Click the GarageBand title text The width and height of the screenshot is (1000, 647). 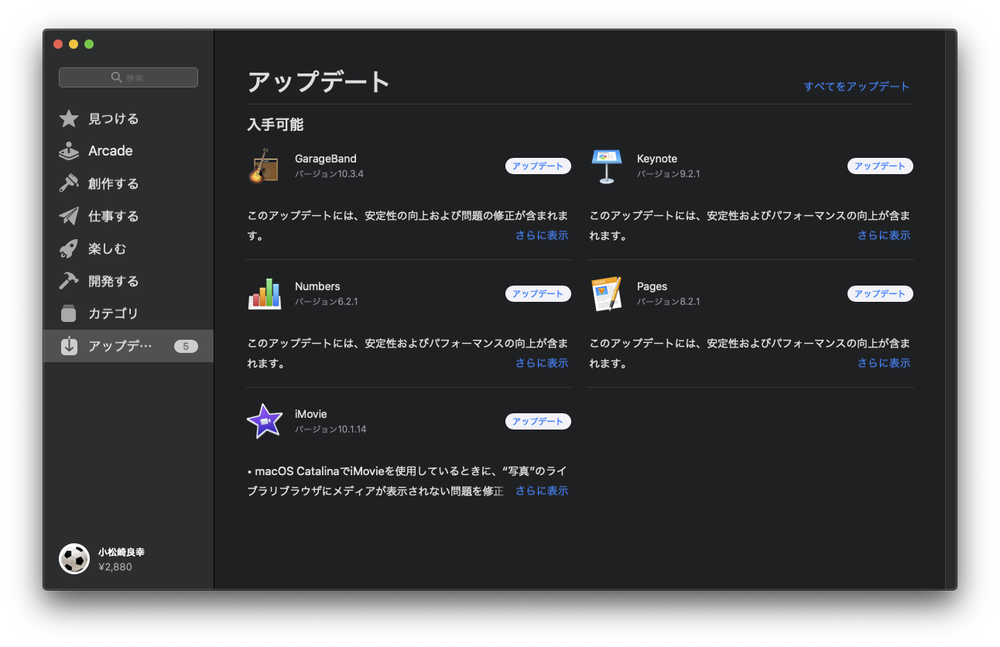pyautogui.click(x=325, y=159)
